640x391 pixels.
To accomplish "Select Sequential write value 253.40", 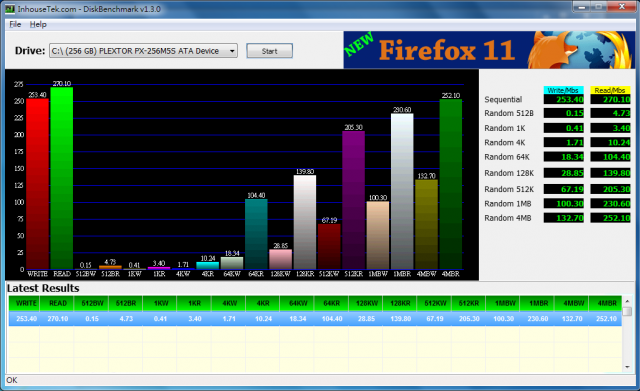I will point(564,99).
